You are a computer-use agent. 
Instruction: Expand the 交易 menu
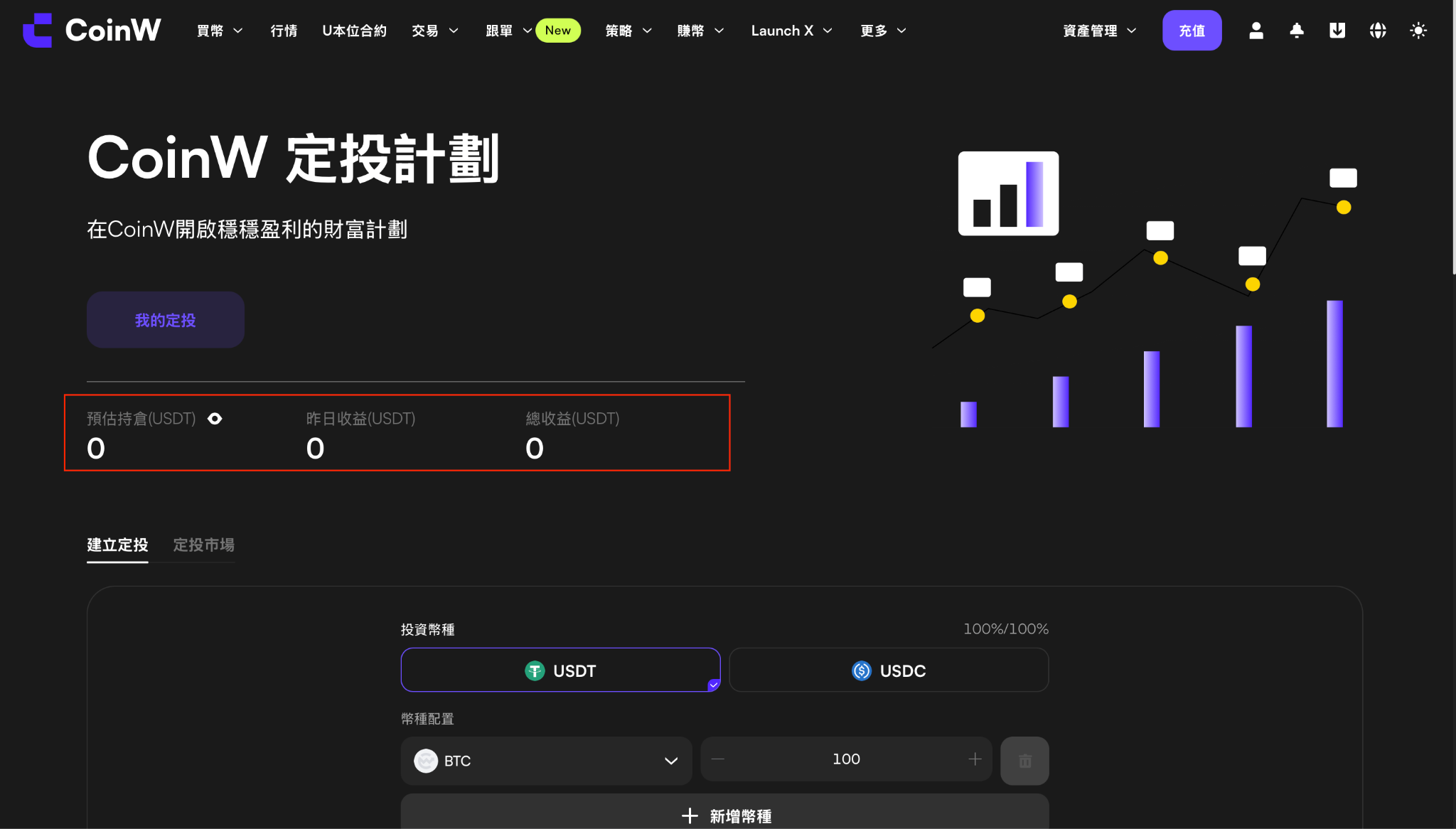[x=435, y=31]
